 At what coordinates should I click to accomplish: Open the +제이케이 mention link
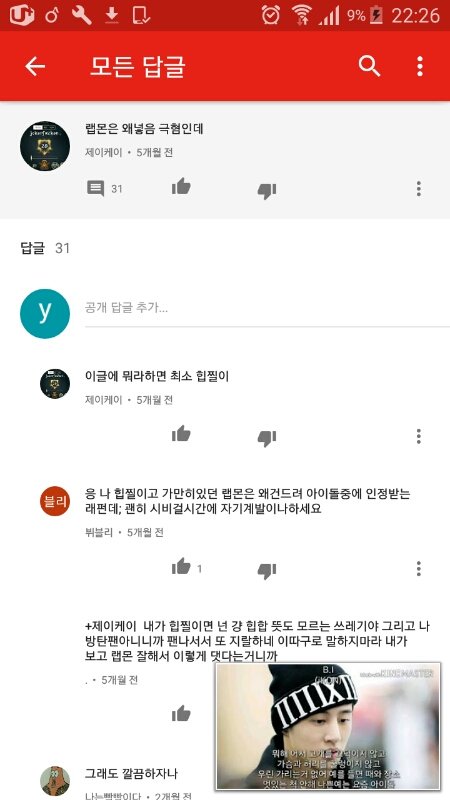[x=111, y=626]
